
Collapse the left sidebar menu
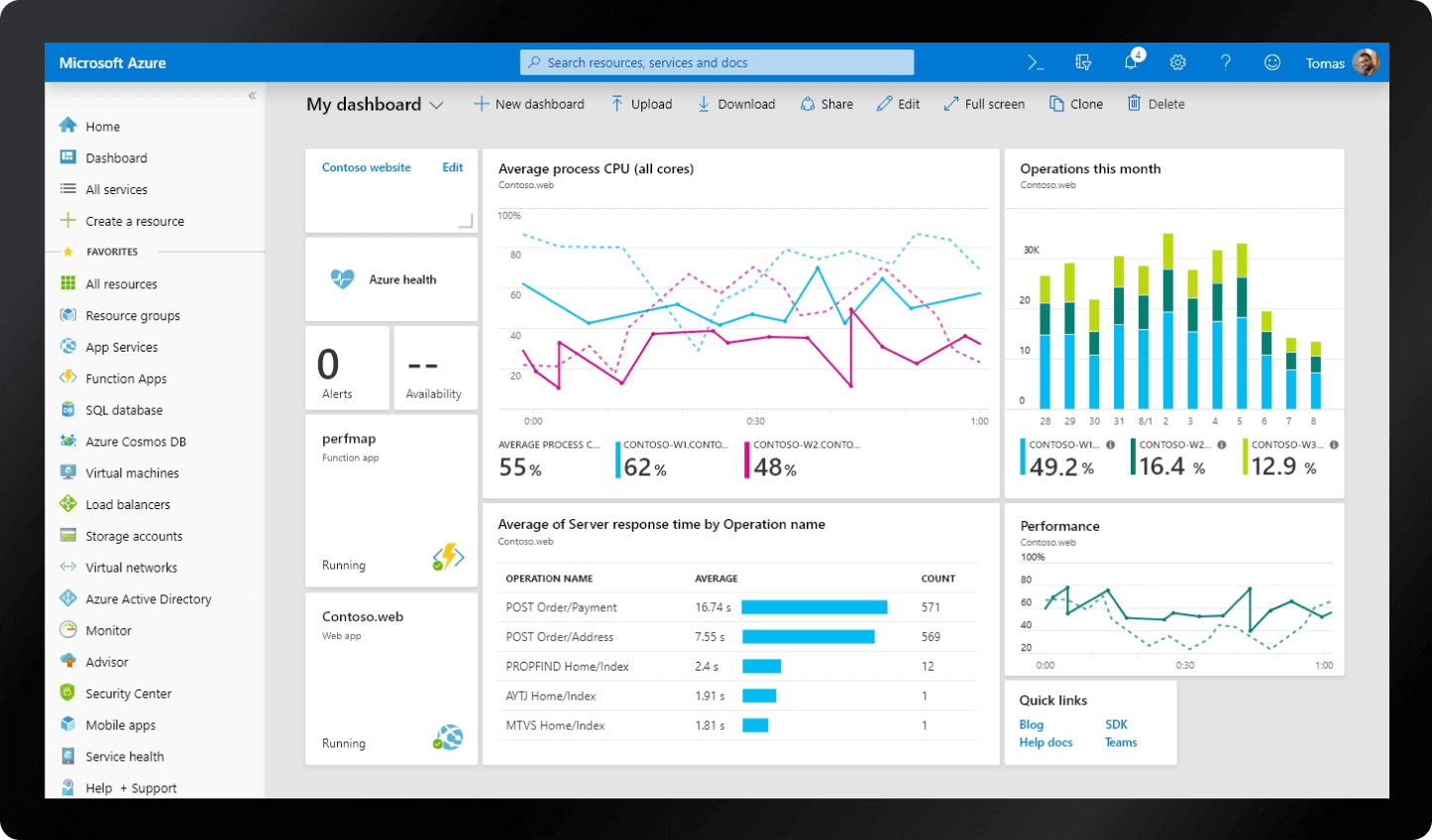point(252,96)
